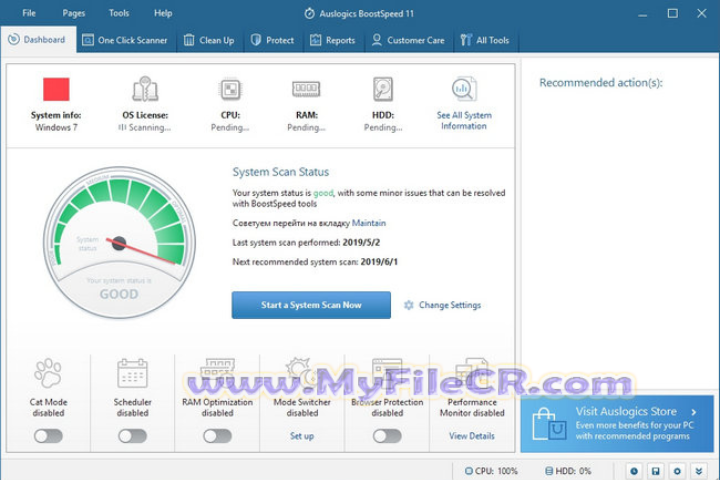Click the clock icon in status bar

(634, 471)
